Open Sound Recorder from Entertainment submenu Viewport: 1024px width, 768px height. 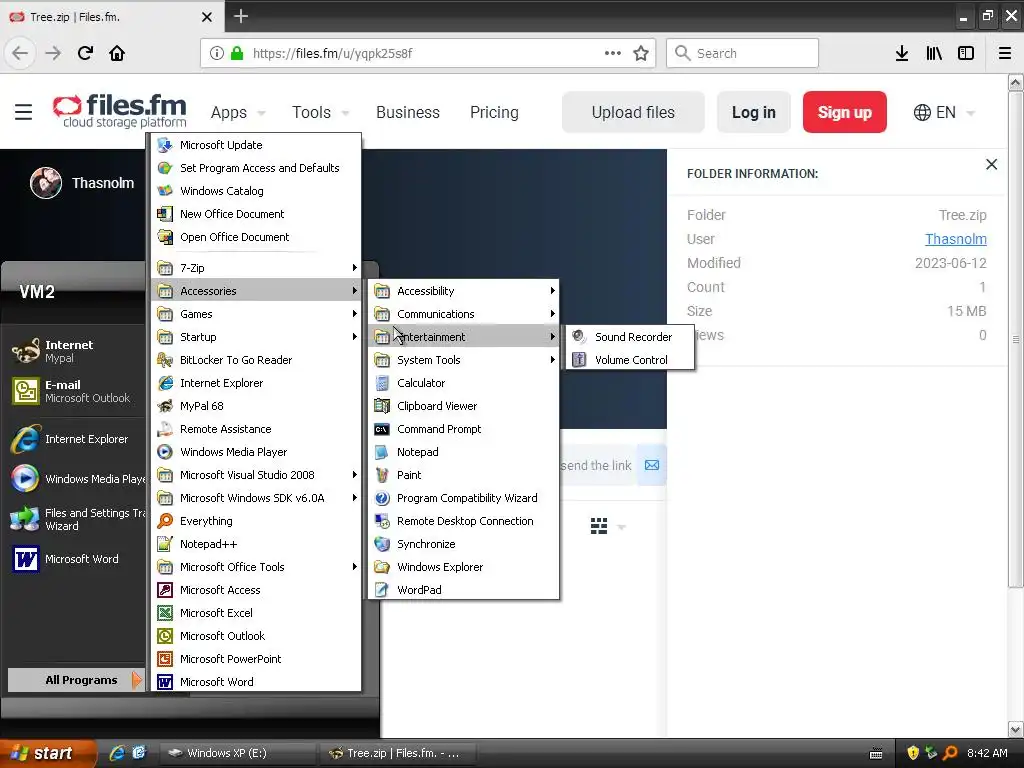point(630,337)
